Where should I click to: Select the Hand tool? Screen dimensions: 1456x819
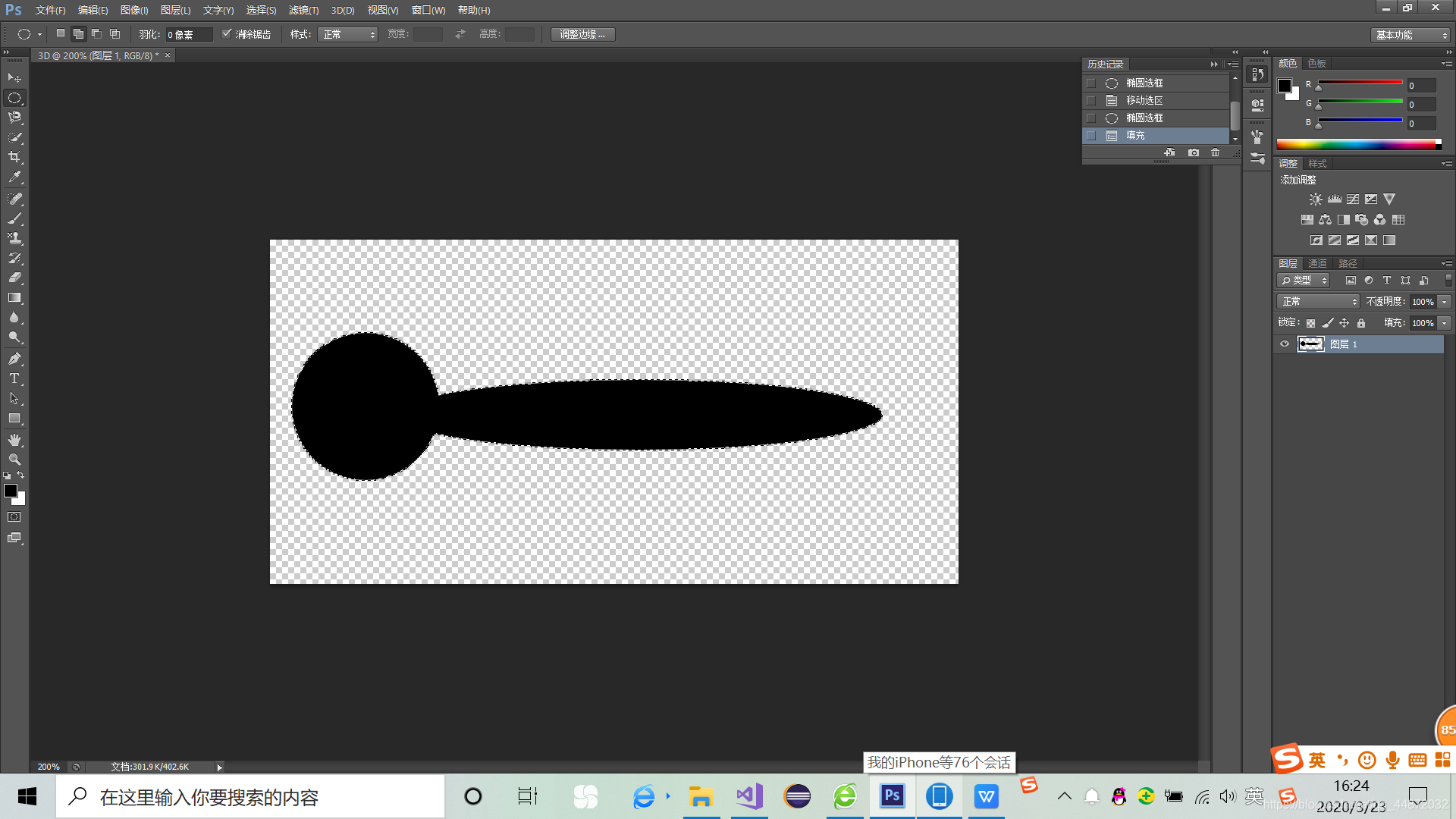click(x=14, y=440)
